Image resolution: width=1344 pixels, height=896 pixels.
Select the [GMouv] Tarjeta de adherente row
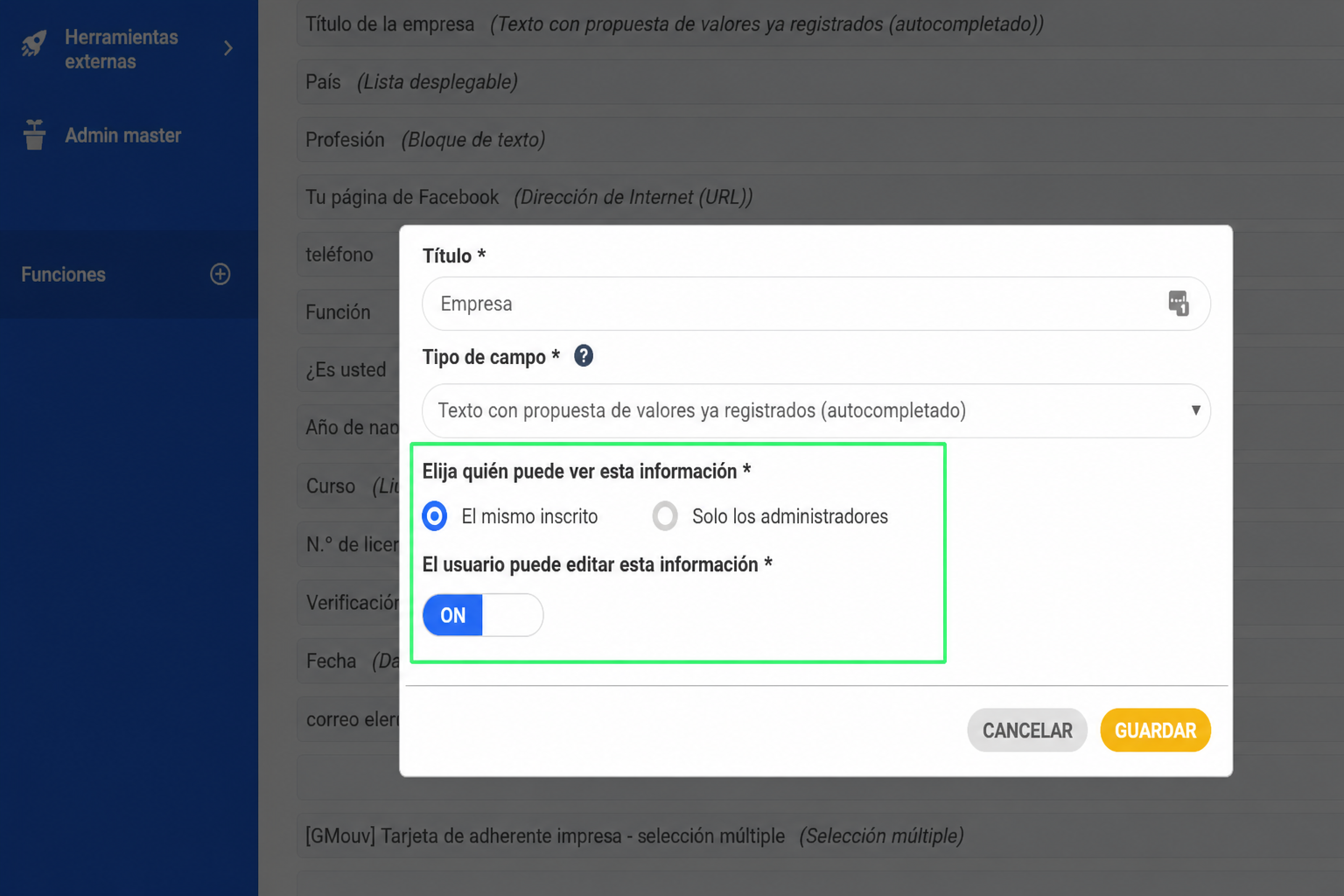pyautogui.click(x=820, y=836)
